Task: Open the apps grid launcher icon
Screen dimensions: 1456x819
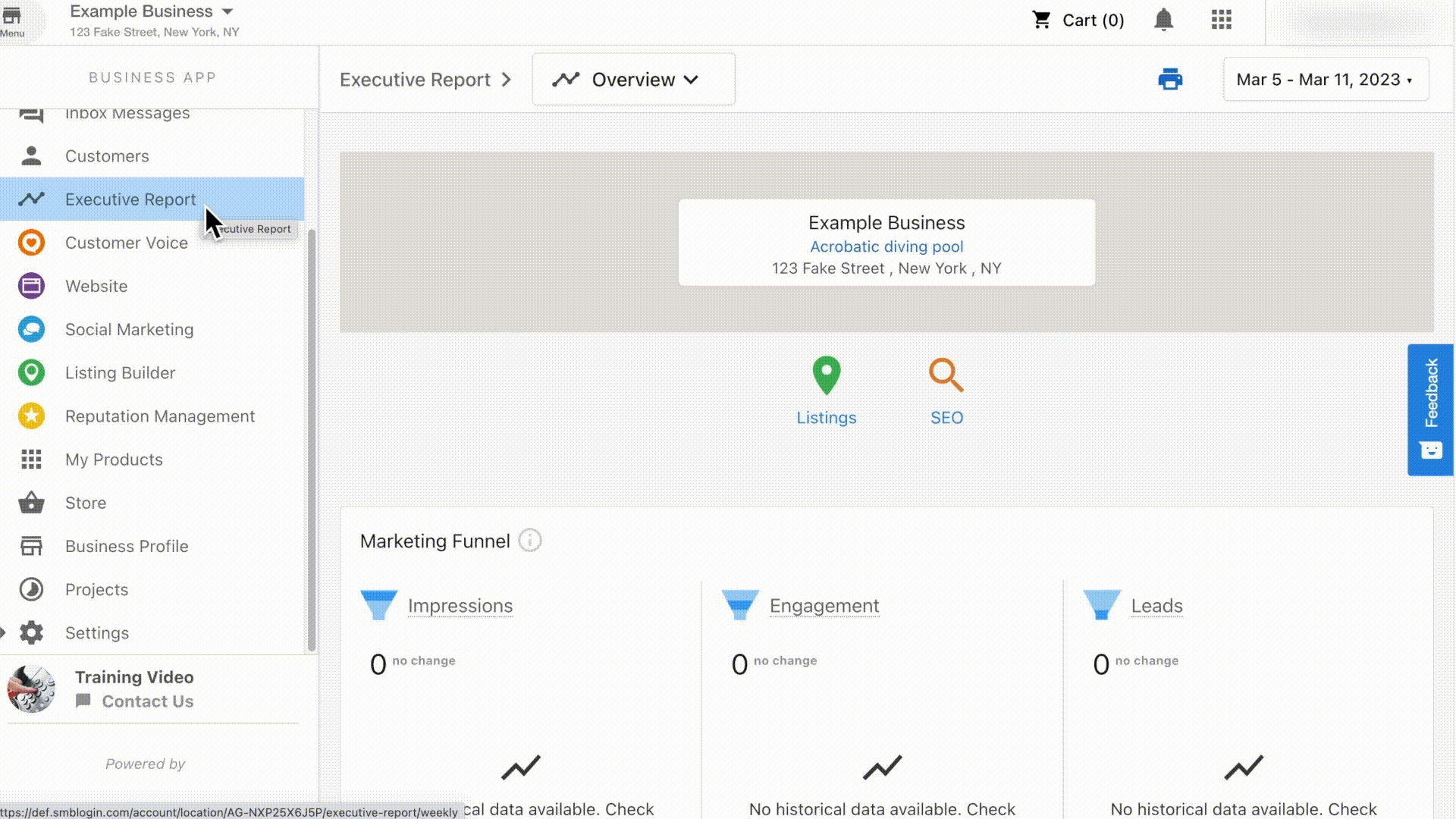Action: click(1221, 20)
